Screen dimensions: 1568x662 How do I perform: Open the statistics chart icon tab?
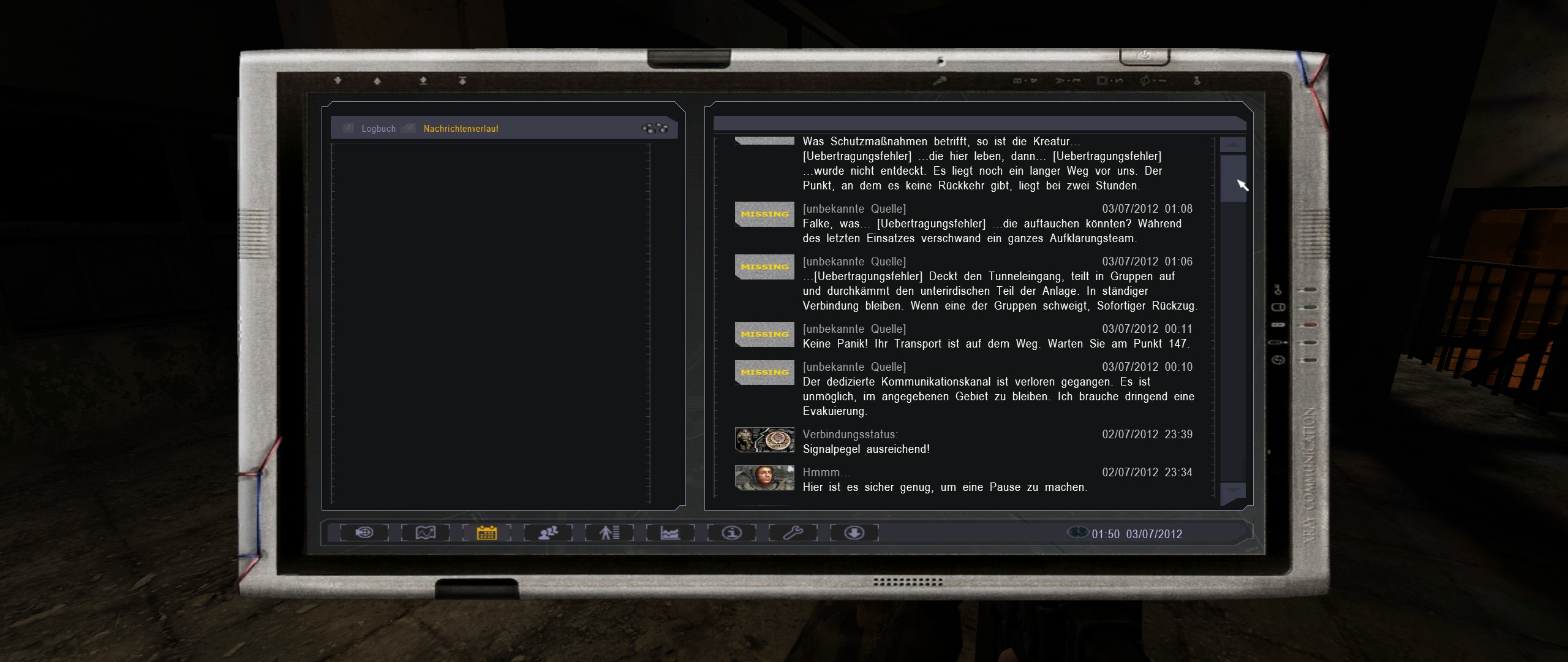point(670,533)
